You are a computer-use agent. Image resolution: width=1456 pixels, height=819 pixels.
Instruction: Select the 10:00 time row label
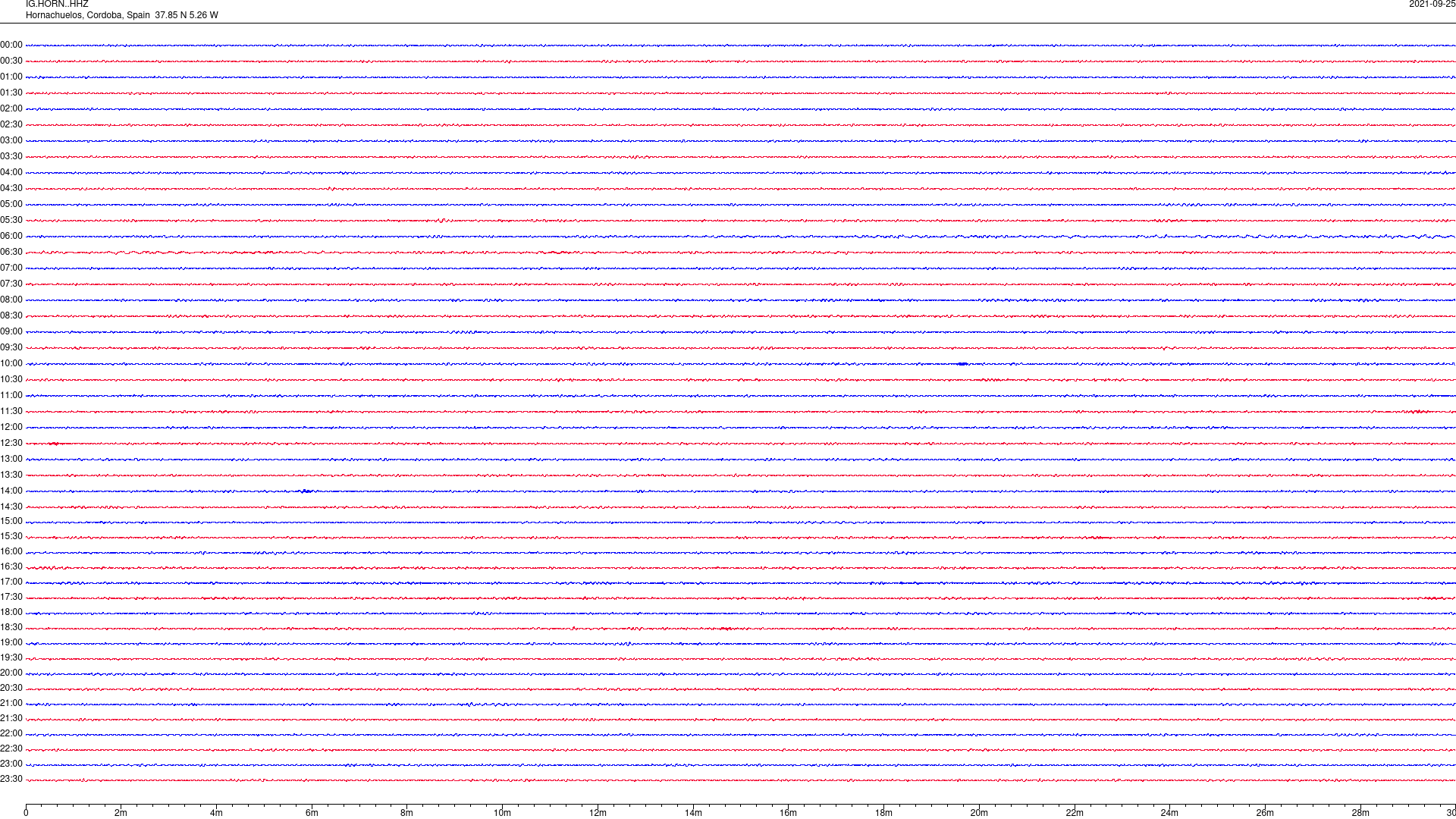pos(11,363)
